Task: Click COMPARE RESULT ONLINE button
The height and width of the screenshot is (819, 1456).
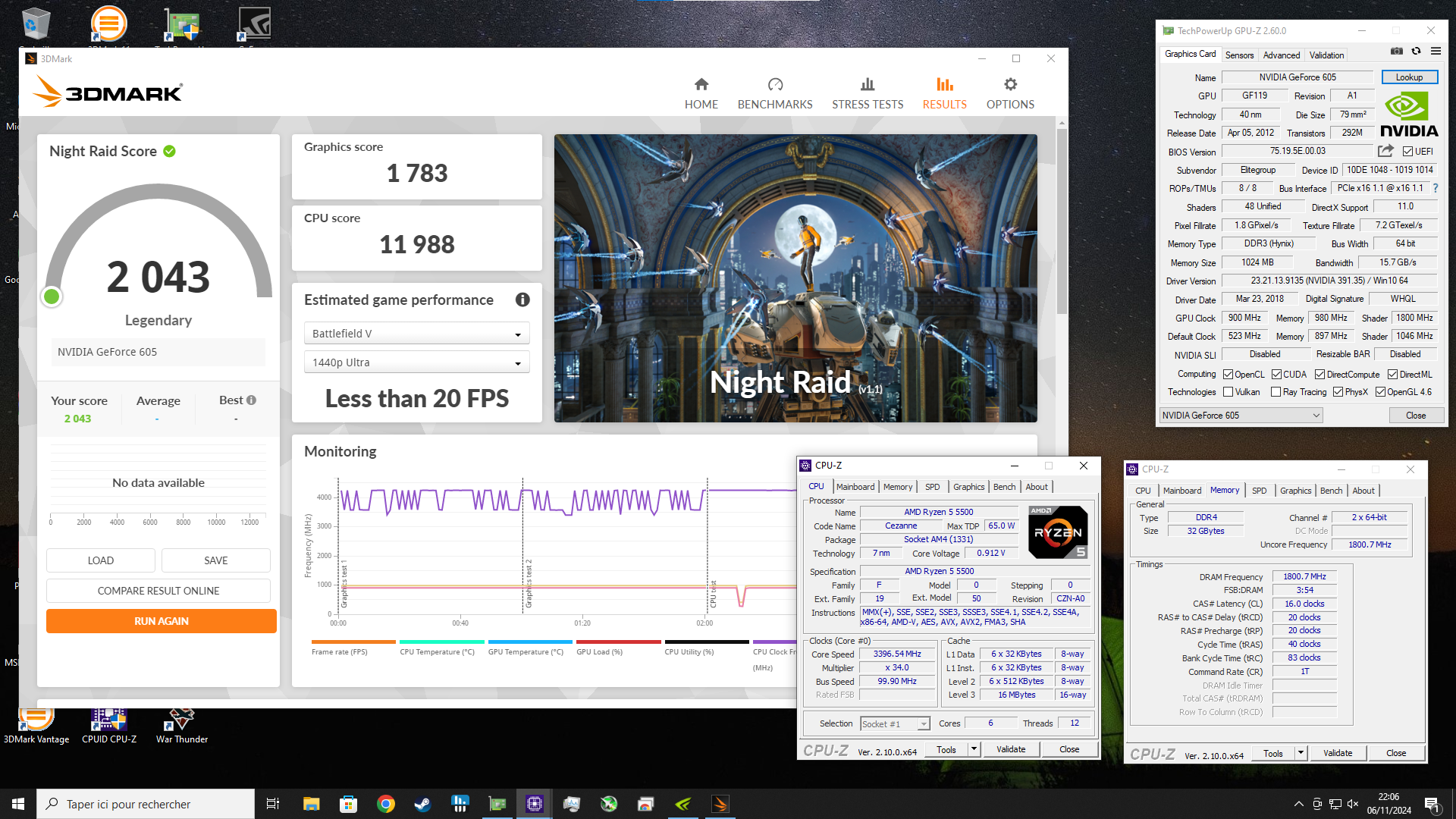Action: click(158, 591)
